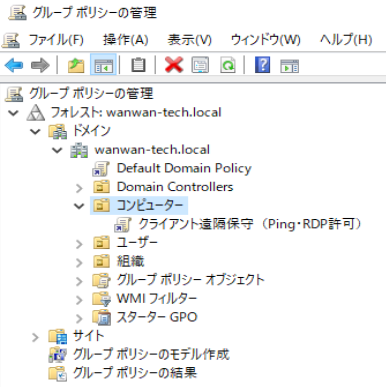
Task: Toggle the show/hide action pane icon
Action: click(290, 66)
